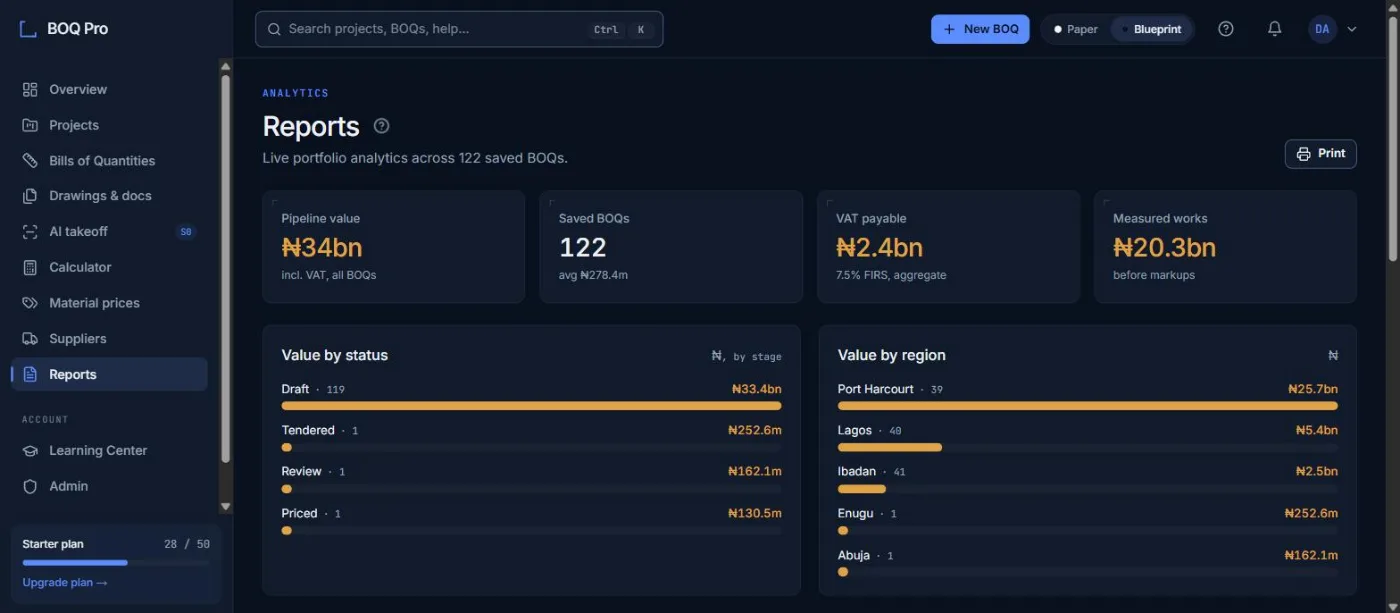Click the Learning Center graduation cap icon
1400x613 pixels.
click(30, 451)
